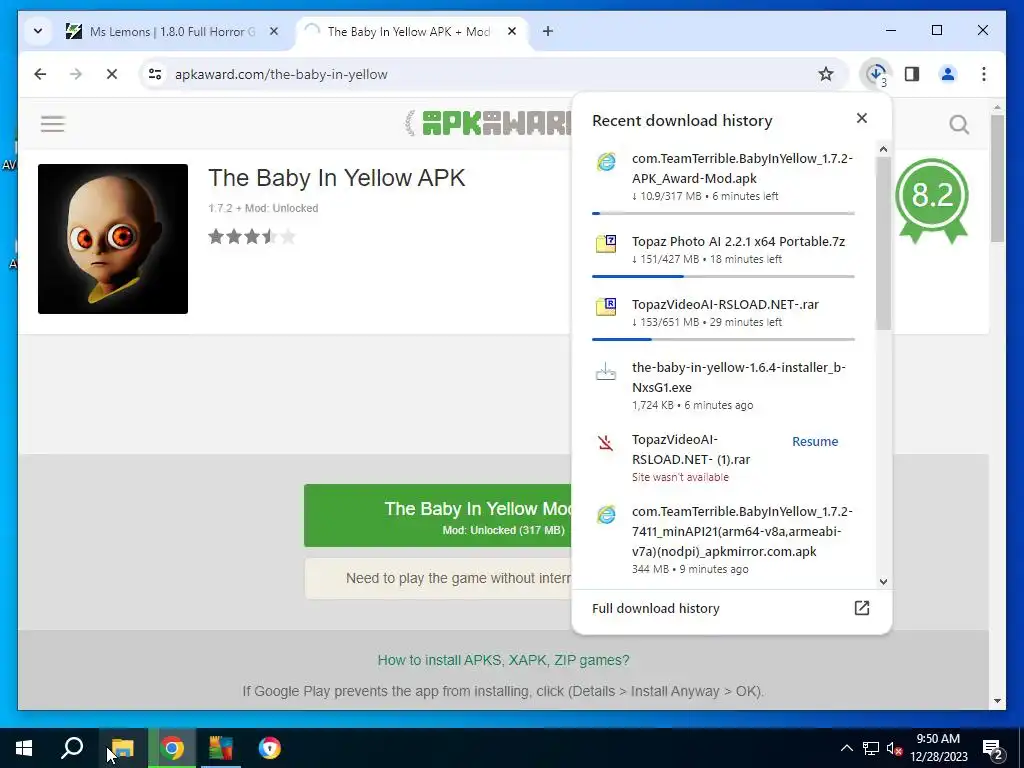
Task: Resume the TopazVideoAI-RSLOAD.NET- (1).rar download
Action: [814, 441]
